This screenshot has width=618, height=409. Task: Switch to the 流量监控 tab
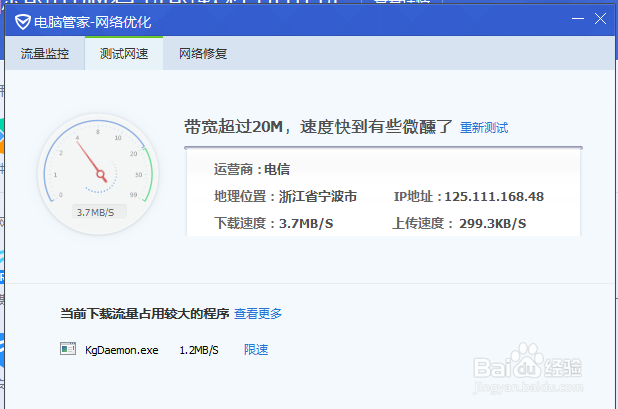coord(45,54)
